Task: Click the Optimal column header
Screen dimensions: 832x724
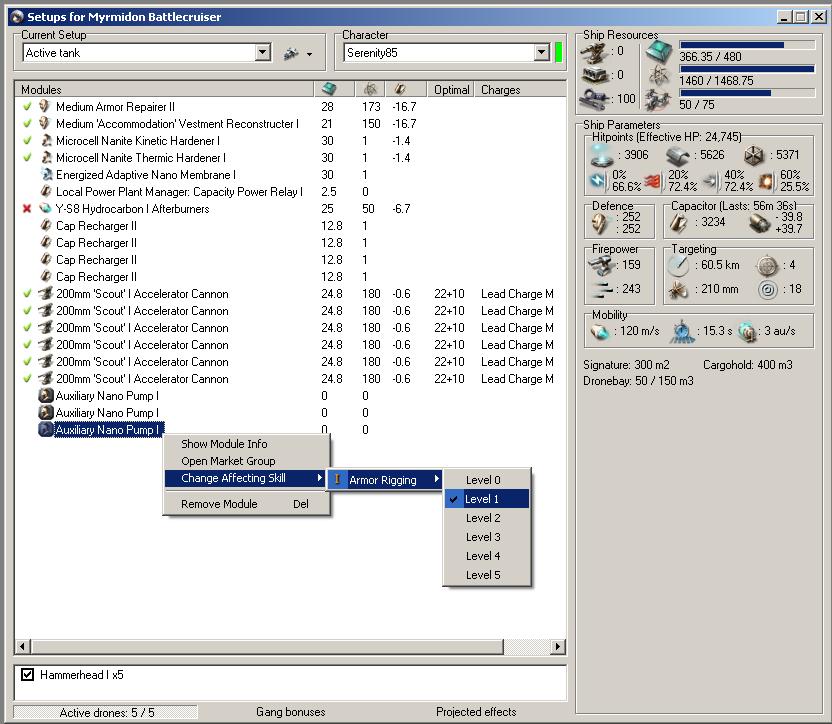Action: coord(451,89)
